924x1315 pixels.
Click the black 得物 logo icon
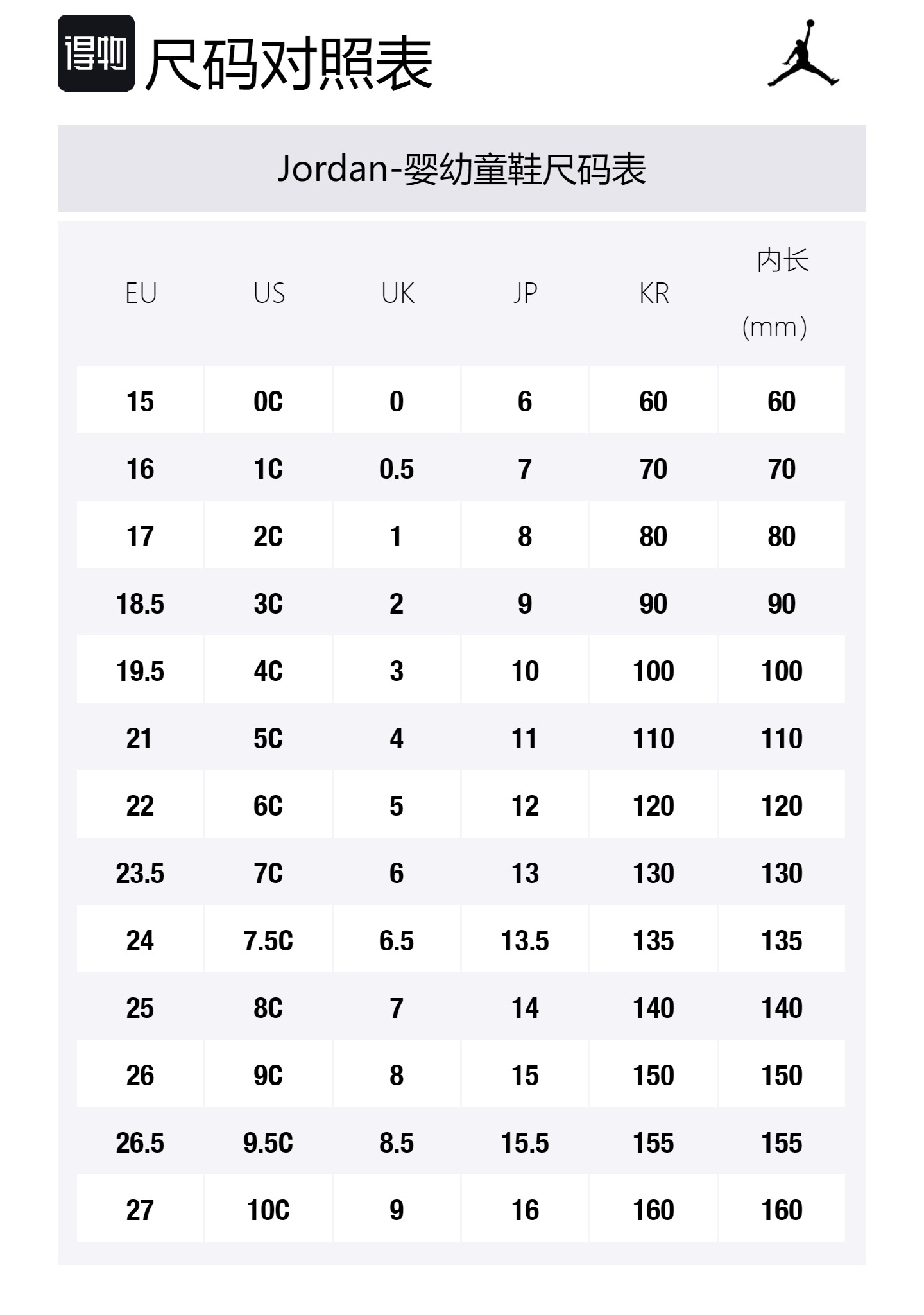pyautogui.click(x=96, y=53)
